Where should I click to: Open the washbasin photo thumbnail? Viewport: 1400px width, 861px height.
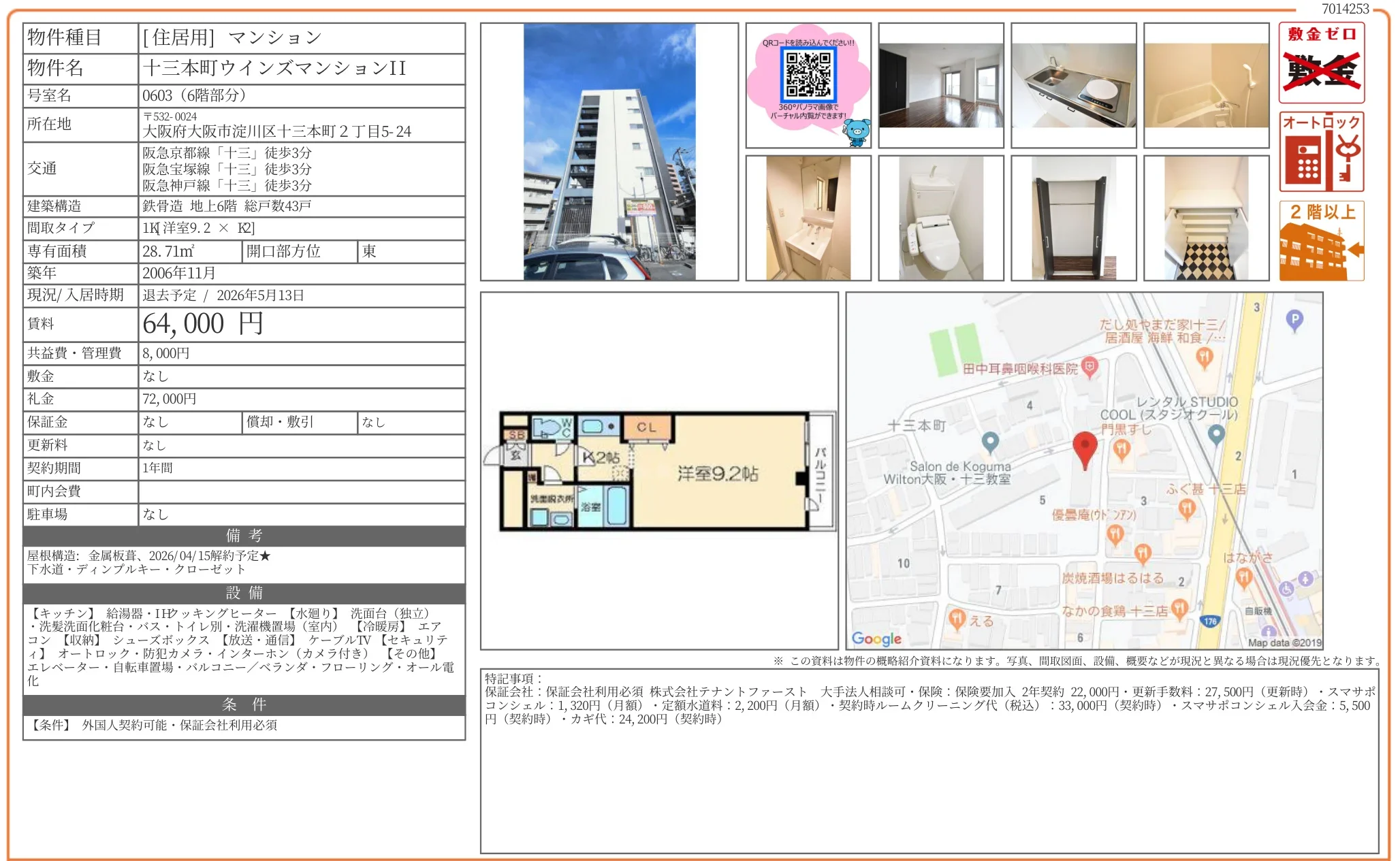[x=808, y=218]
